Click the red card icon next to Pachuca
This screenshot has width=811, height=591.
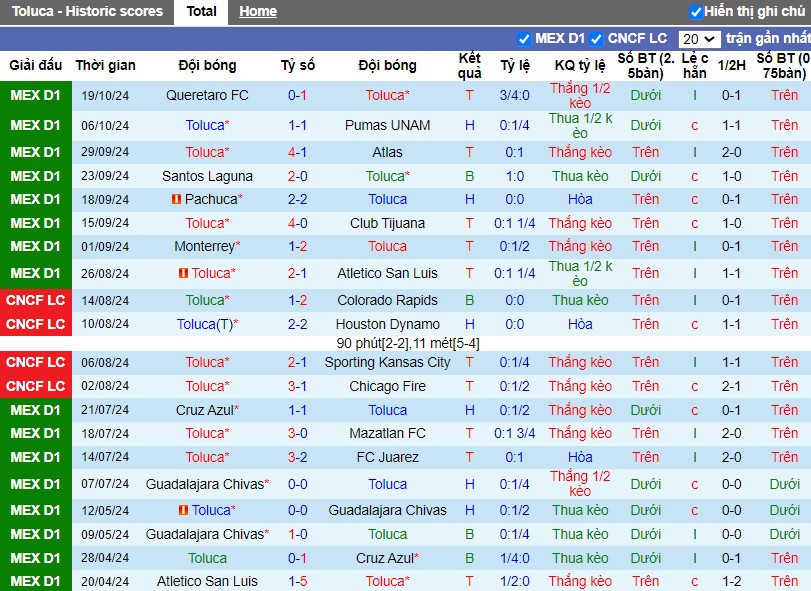[176, 199]
